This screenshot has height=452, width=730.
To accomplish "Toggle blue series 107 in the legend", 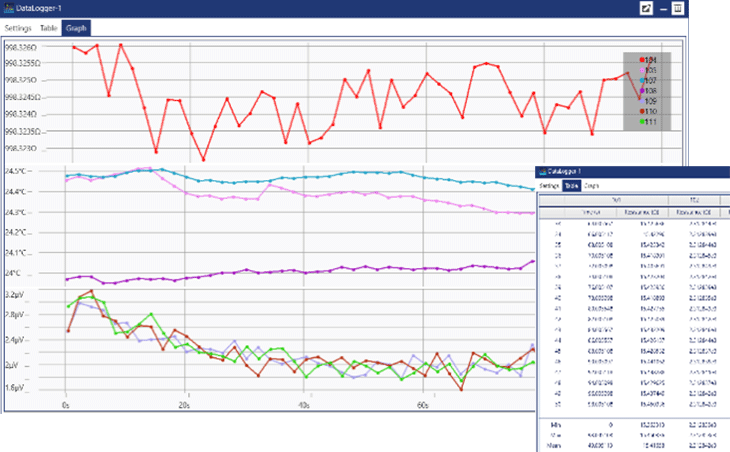I will [x=646, y=80].
